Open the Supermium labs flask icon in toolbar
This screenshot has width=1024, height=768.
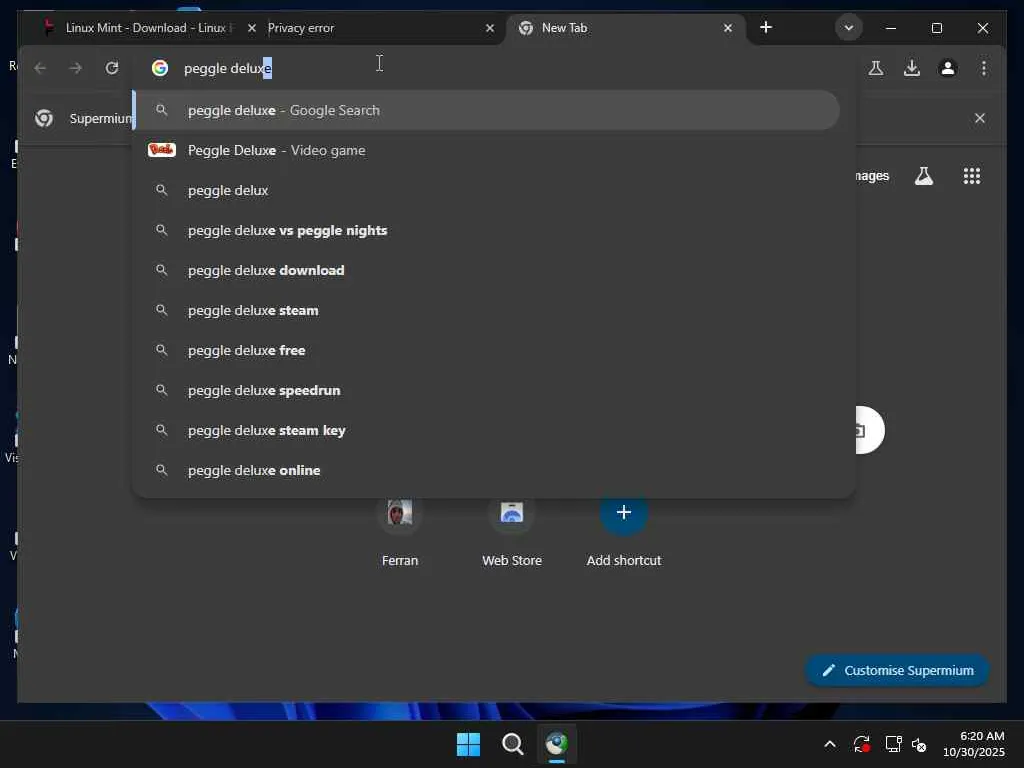[x=876, y=68]
